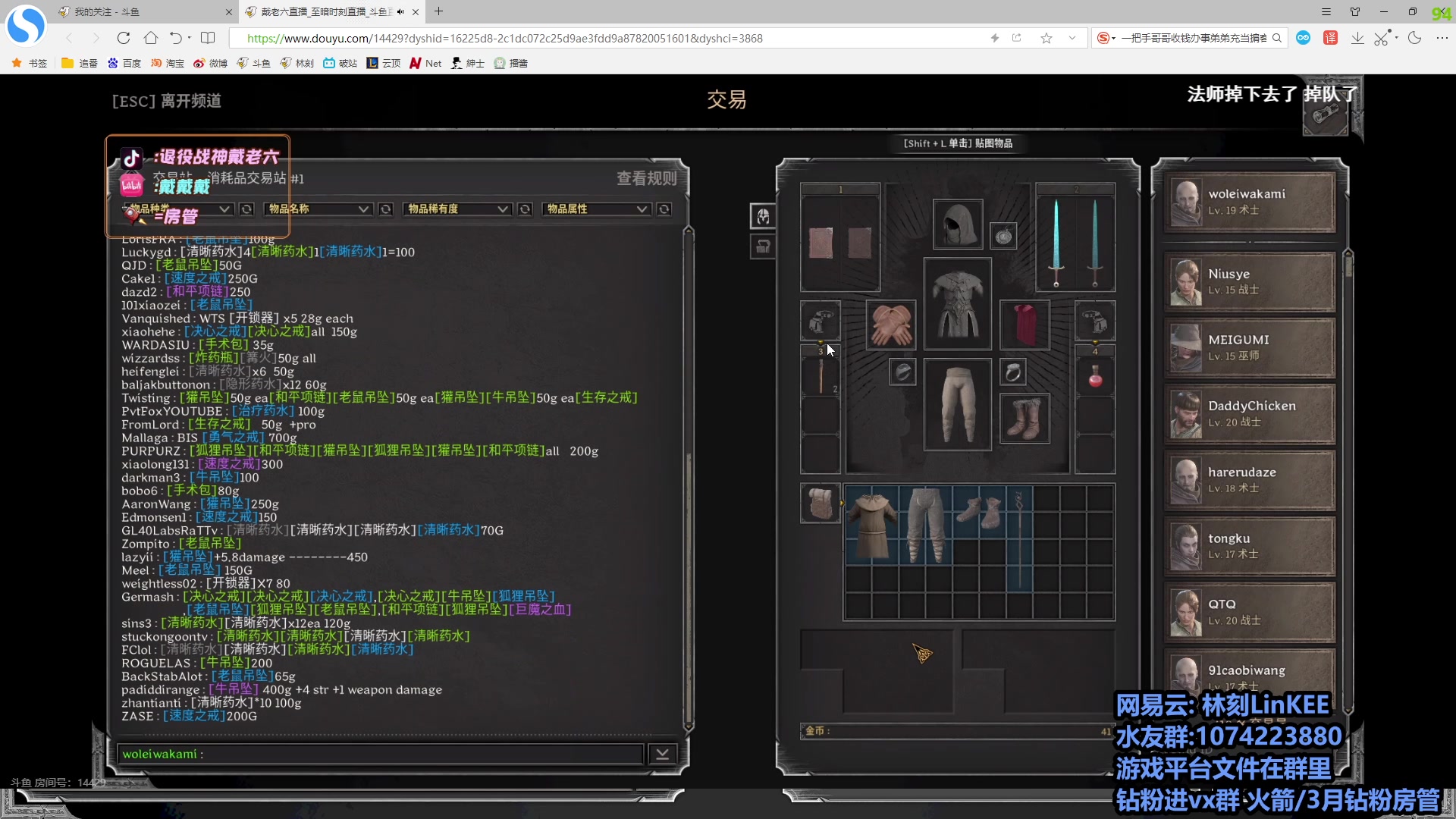
Task: Select player MEIGUMI in player list
Action: [x=1250, y=347]
